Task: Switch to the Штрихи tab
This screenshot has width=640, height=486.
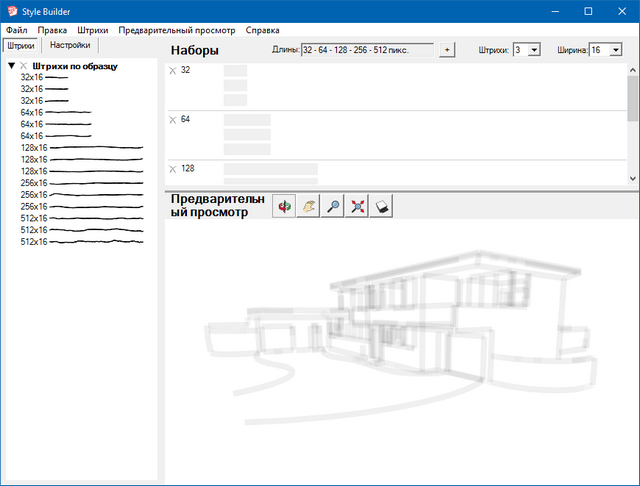Action: coord(20,45)
